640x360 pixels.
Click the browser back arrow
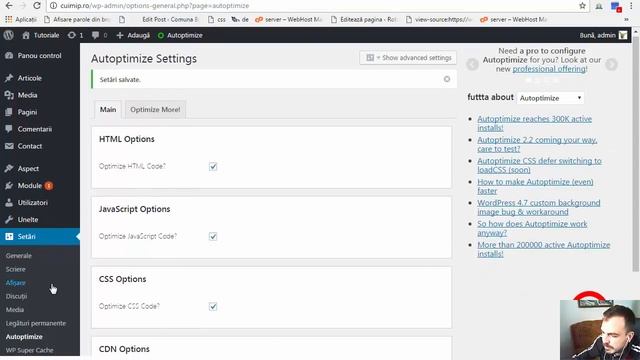tap(9, 6)
